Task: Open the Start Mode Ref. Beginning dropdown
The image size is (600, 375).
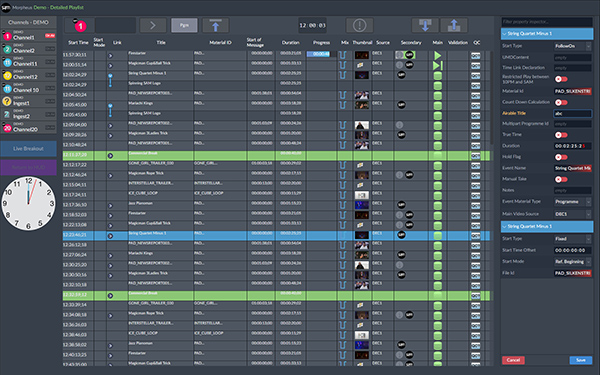Action: point(572,262)
